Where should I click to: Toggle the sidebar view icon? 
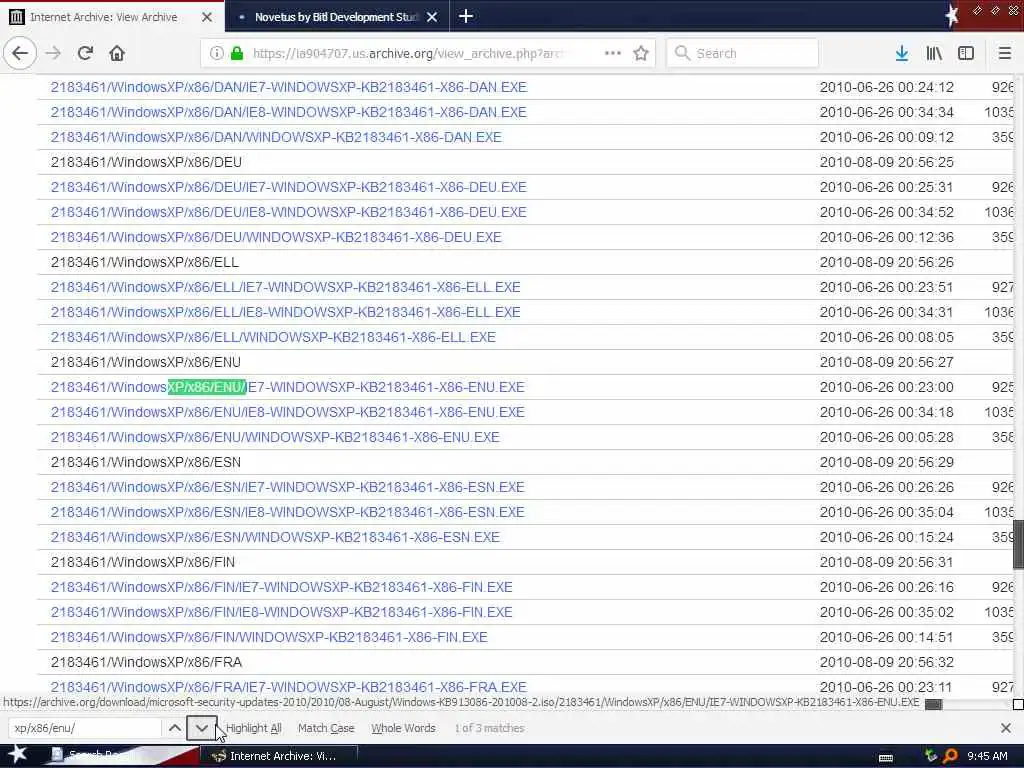tap(966, 54)
